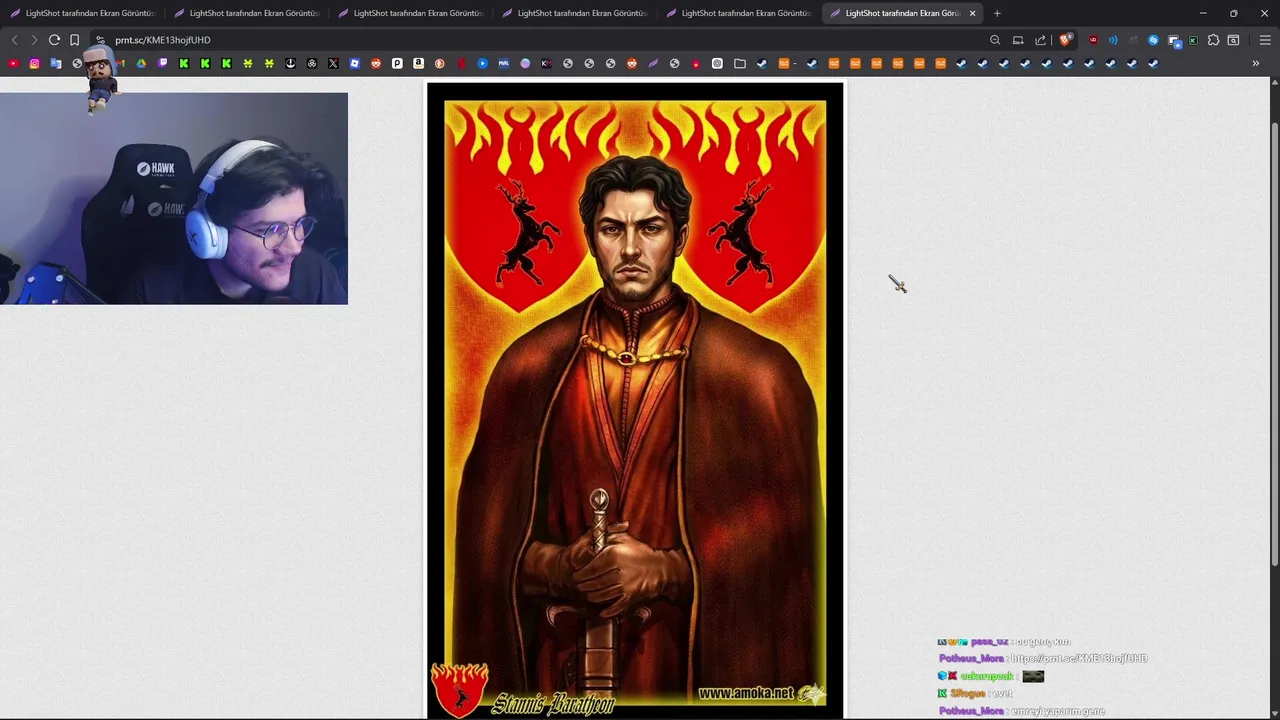Image resolution: width=1280 pixels, height=720 pixels.
Task: Open the Google Drive bookmark
Action: pyautogui.click(x=141, y=64)
